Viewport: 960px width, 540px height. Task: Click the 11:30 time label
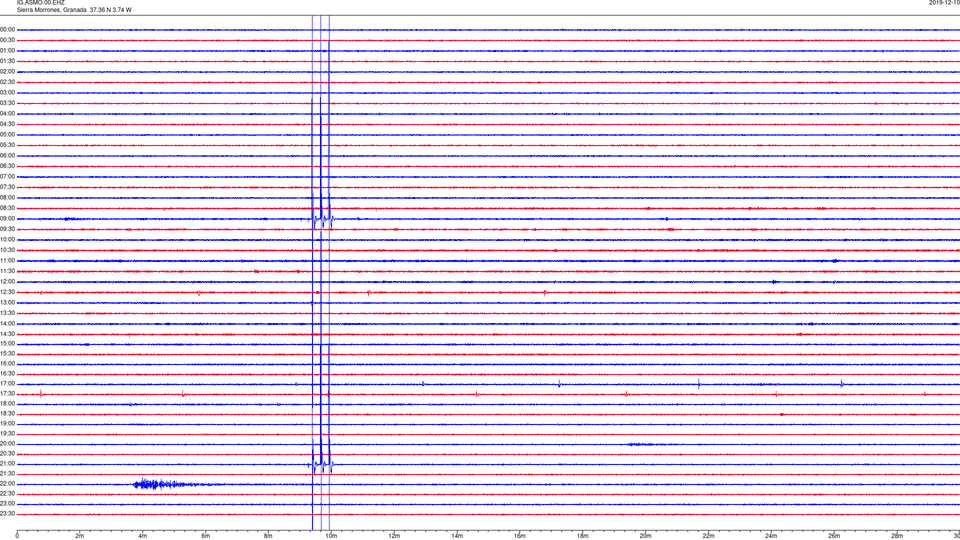(x=7, y=271)
